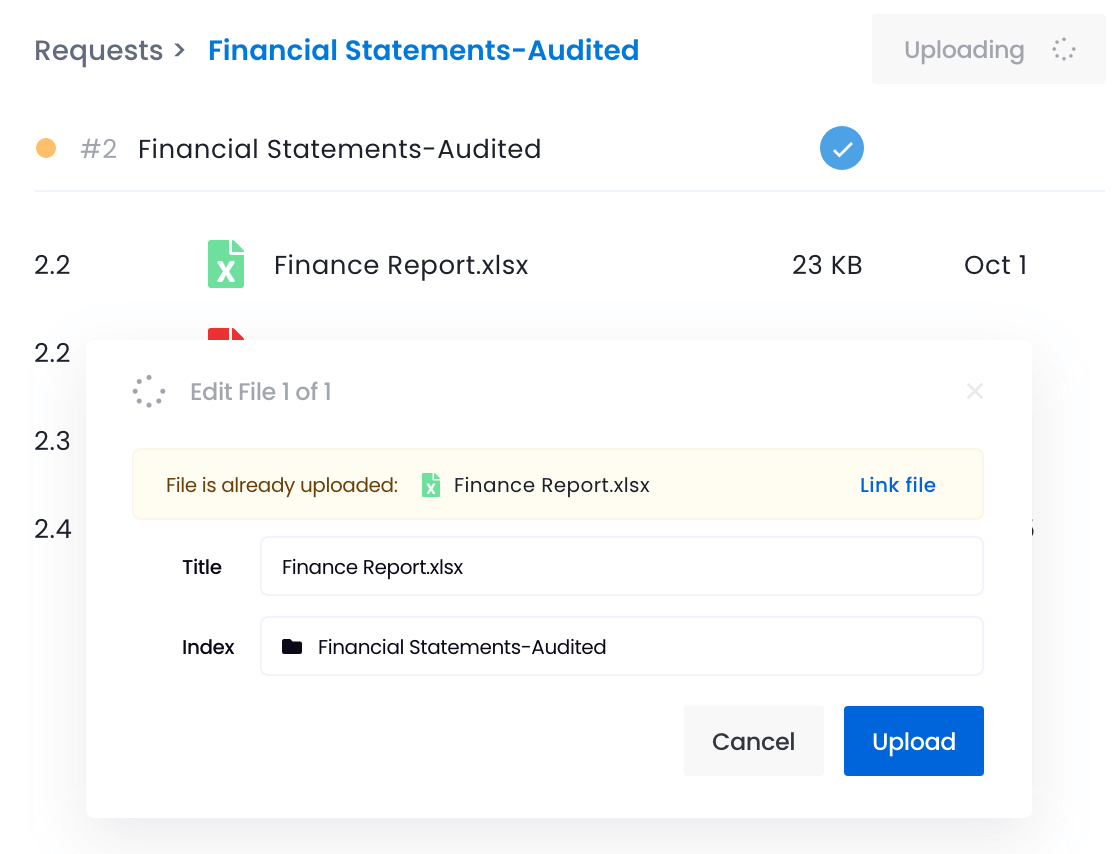Cancel the Edit File dialog
Image resolution: width=1120 pixels, height=854 pixels.
(753, 741)
